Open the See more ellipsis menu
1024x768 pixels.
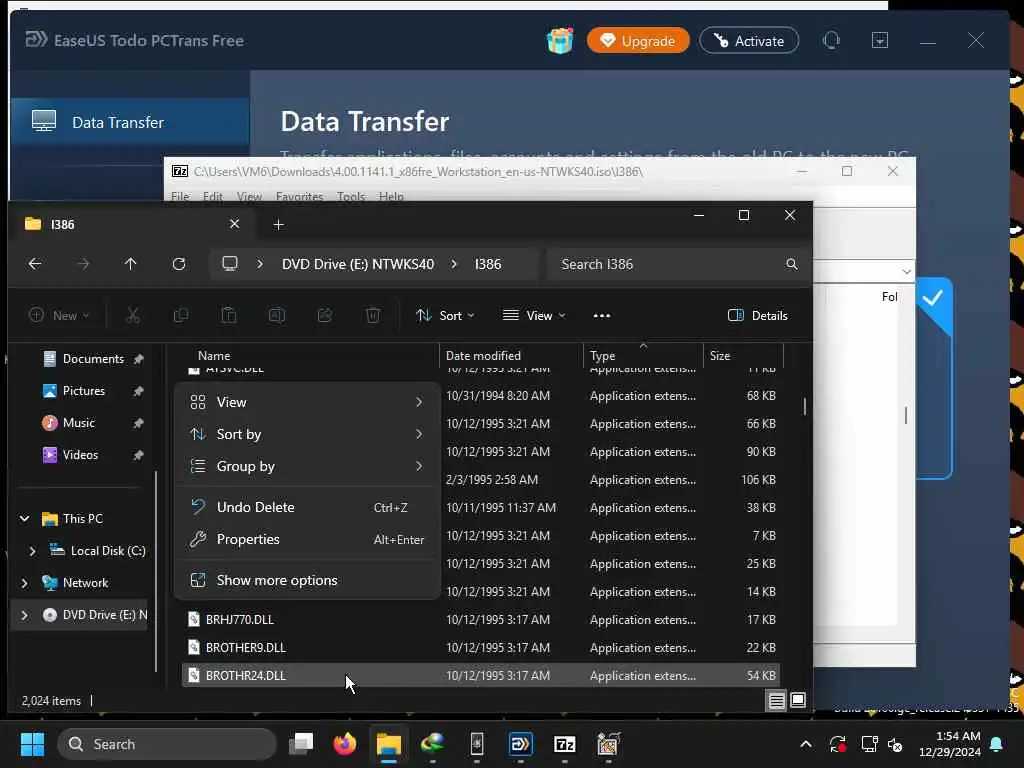click(x=601, y=315)
